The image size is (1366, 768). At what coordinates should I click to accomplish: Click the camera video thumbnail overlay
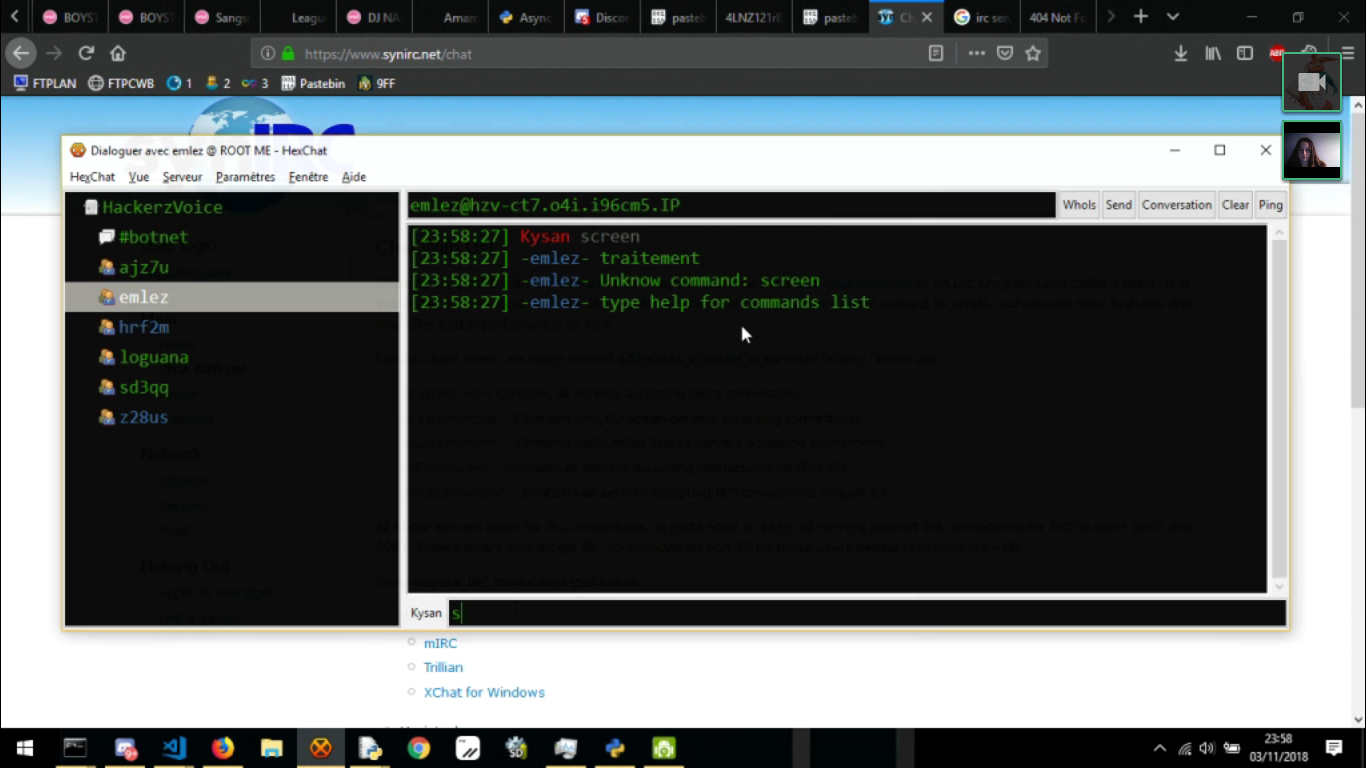(x=1312, y=81)
